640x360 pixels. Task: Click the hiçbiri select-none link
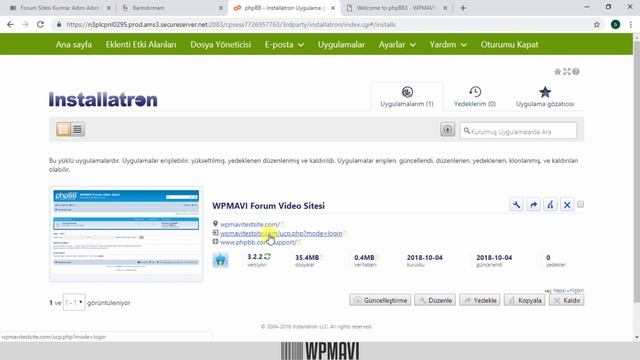click(577, 290)
